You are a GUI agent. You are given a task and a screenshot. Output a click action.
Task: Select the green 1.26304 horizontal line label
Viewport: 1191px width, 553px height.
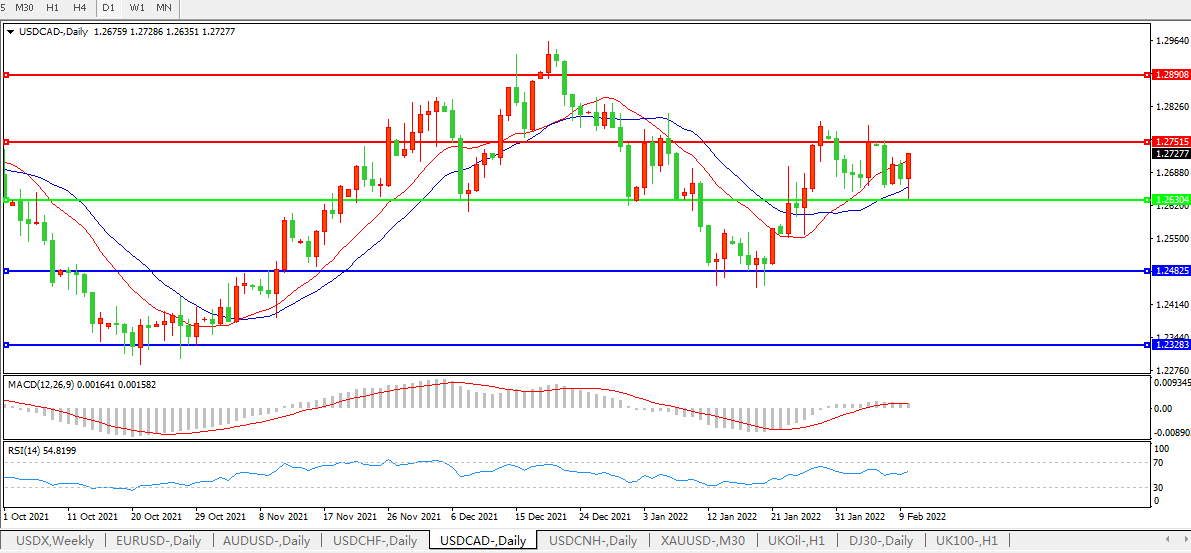click(1171, 200)
